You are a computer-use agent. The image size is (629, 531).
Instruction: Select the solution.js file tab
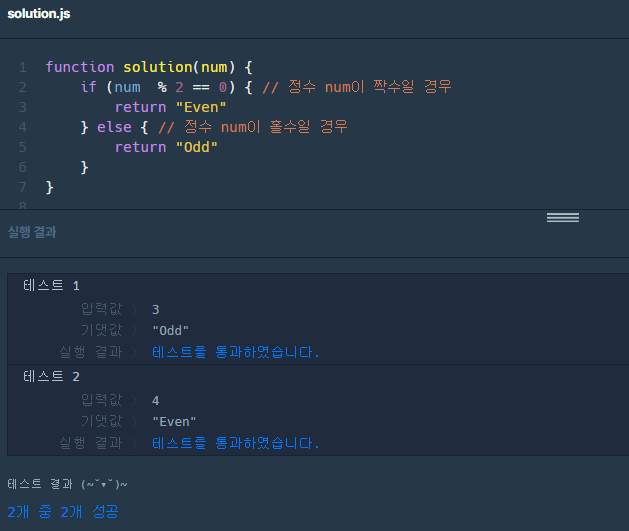coord(39,14)
